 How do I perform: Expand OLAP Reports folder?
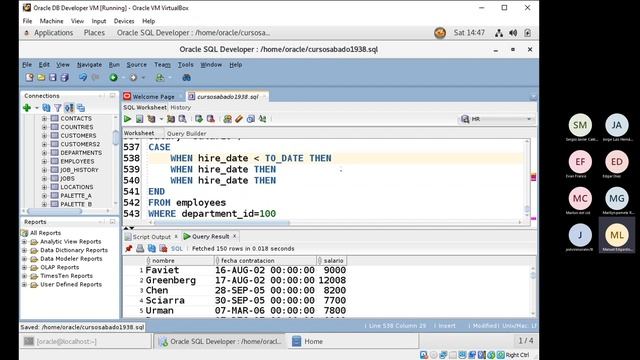[24, 267]
